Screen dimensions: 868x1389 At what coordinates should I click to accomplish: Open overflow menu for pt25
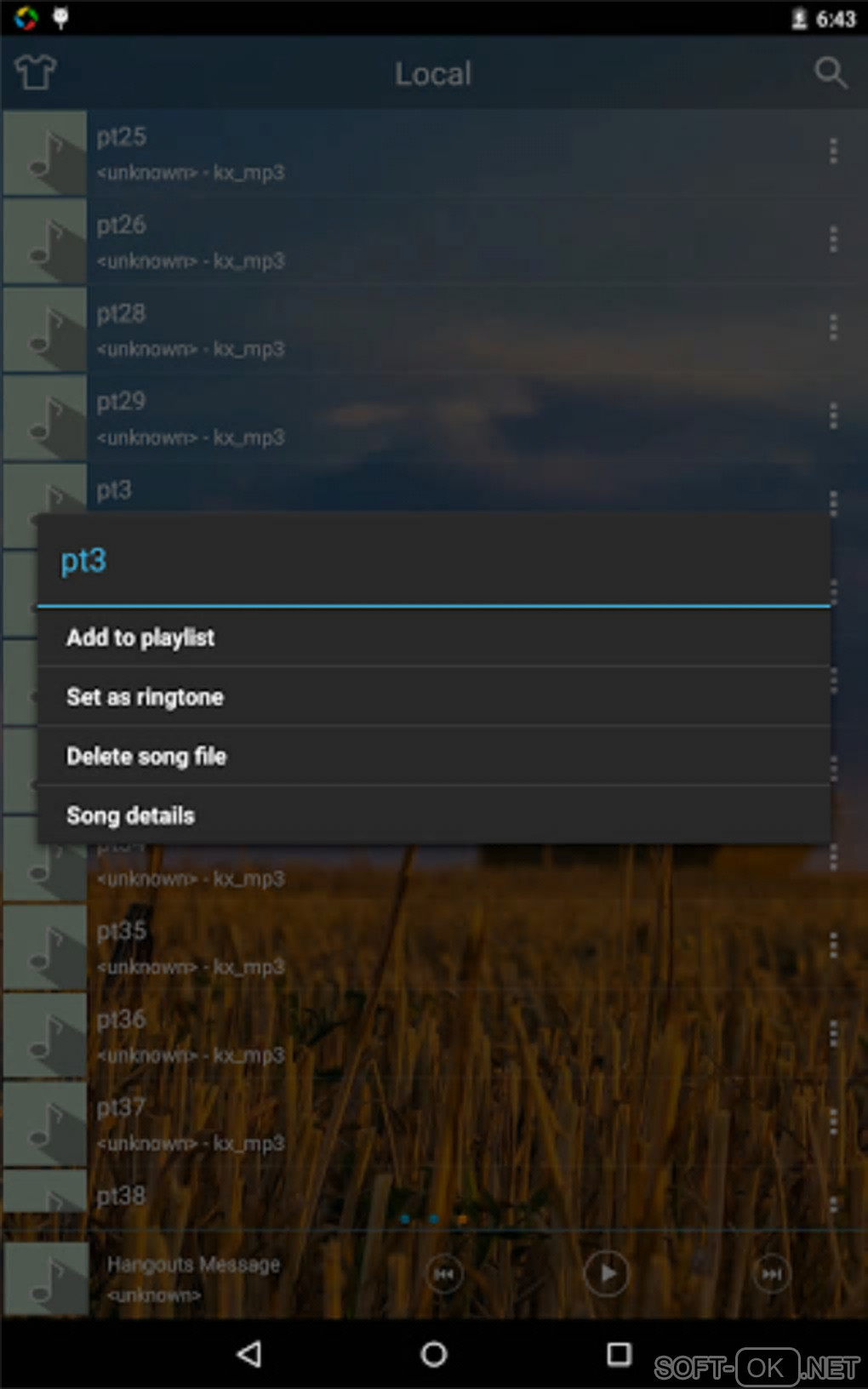pos(833,151)
